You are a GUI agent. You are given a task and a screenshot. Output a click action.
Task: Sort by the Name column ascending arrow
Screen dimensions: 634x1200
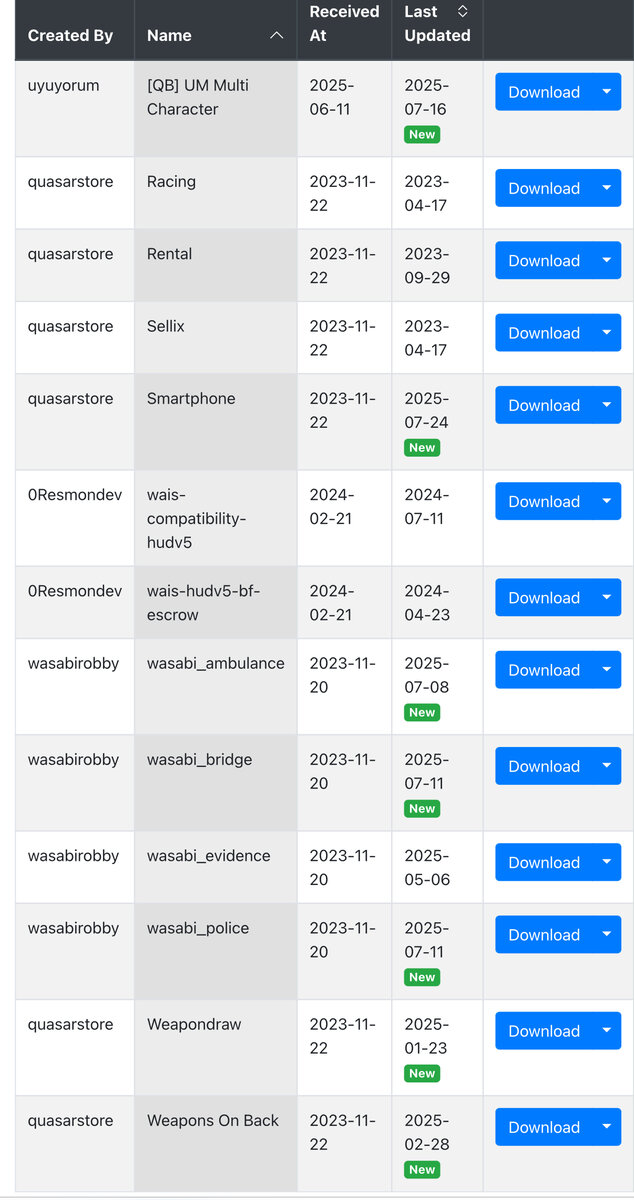click(x=276, y=36)
